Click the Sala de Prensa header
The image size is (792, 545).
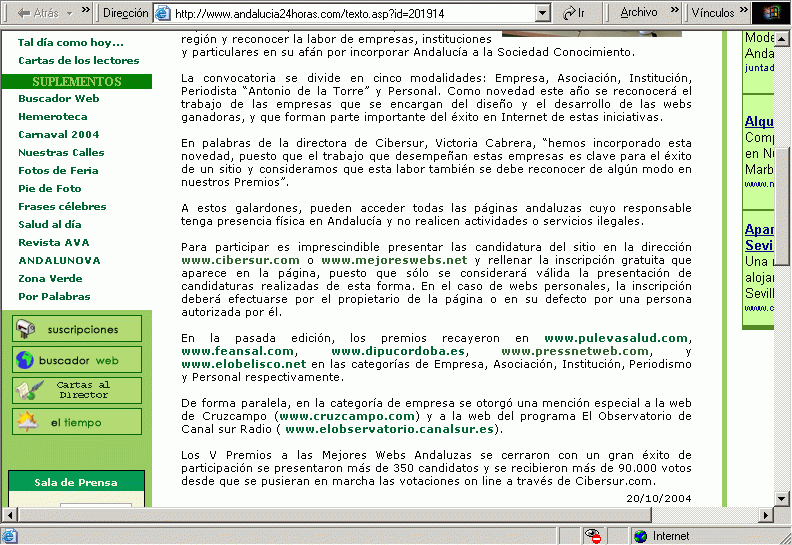[x=76, y=482]
